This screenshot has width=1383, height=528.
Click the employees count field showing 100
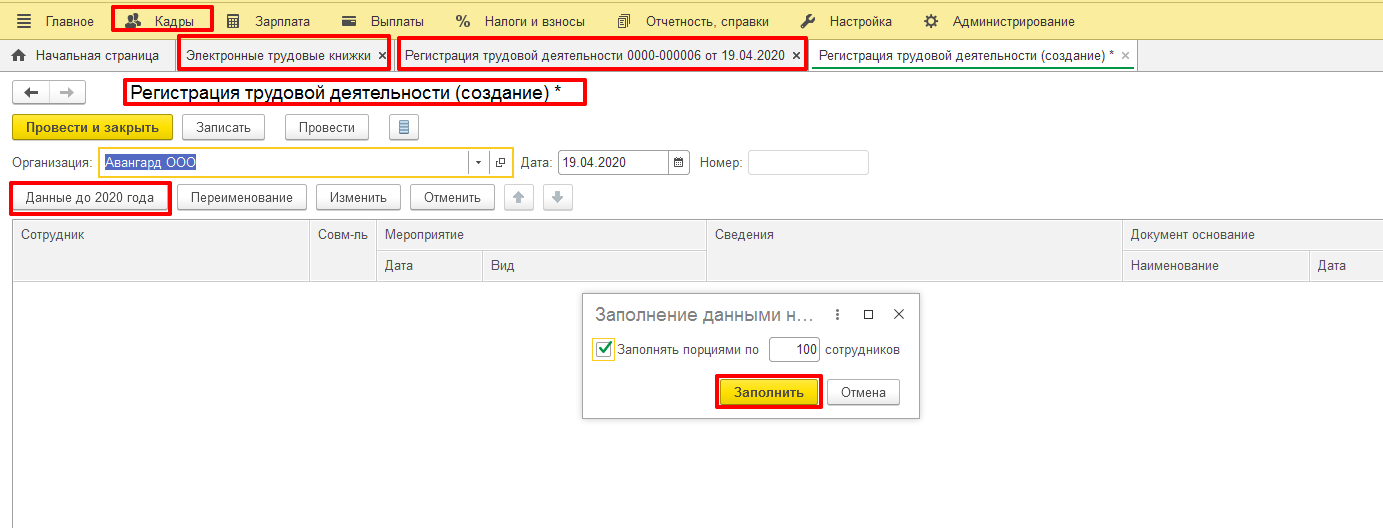tap(794, 350)
